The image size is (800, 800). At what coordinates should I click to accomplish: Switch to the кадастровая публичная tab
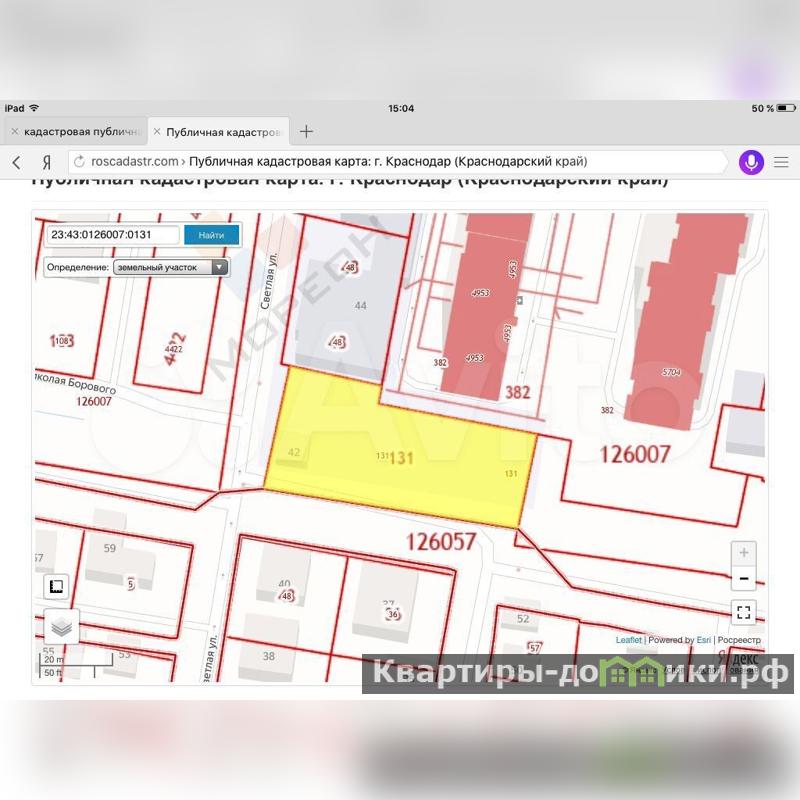coord(80,132)
